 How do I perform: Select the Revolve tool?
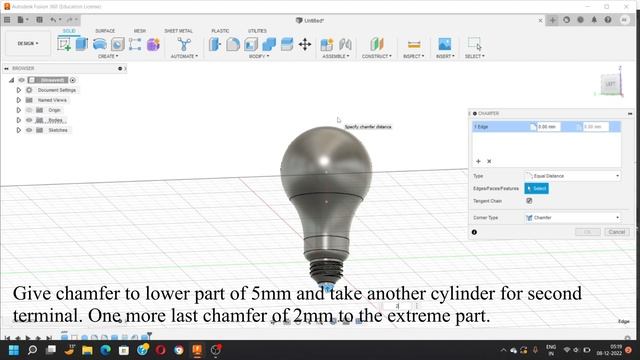100,44
